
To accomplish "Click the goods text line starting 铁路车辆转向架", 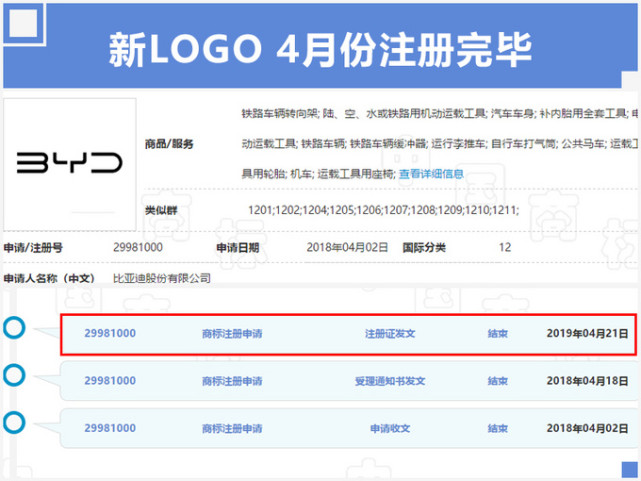I will click(x=439, y=113).
